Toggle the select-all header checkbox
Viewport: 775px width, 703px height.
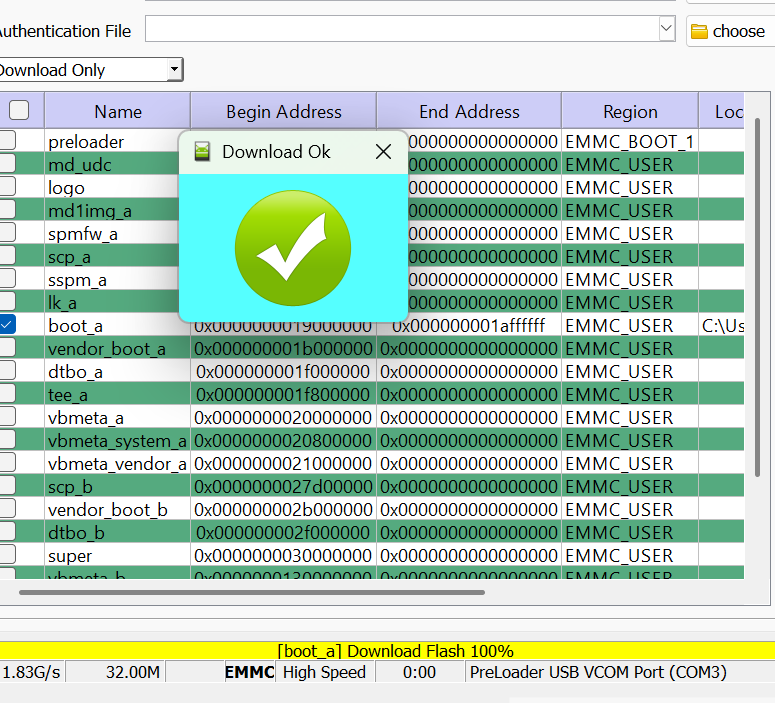pyautogui.click(x=19, y=110)
